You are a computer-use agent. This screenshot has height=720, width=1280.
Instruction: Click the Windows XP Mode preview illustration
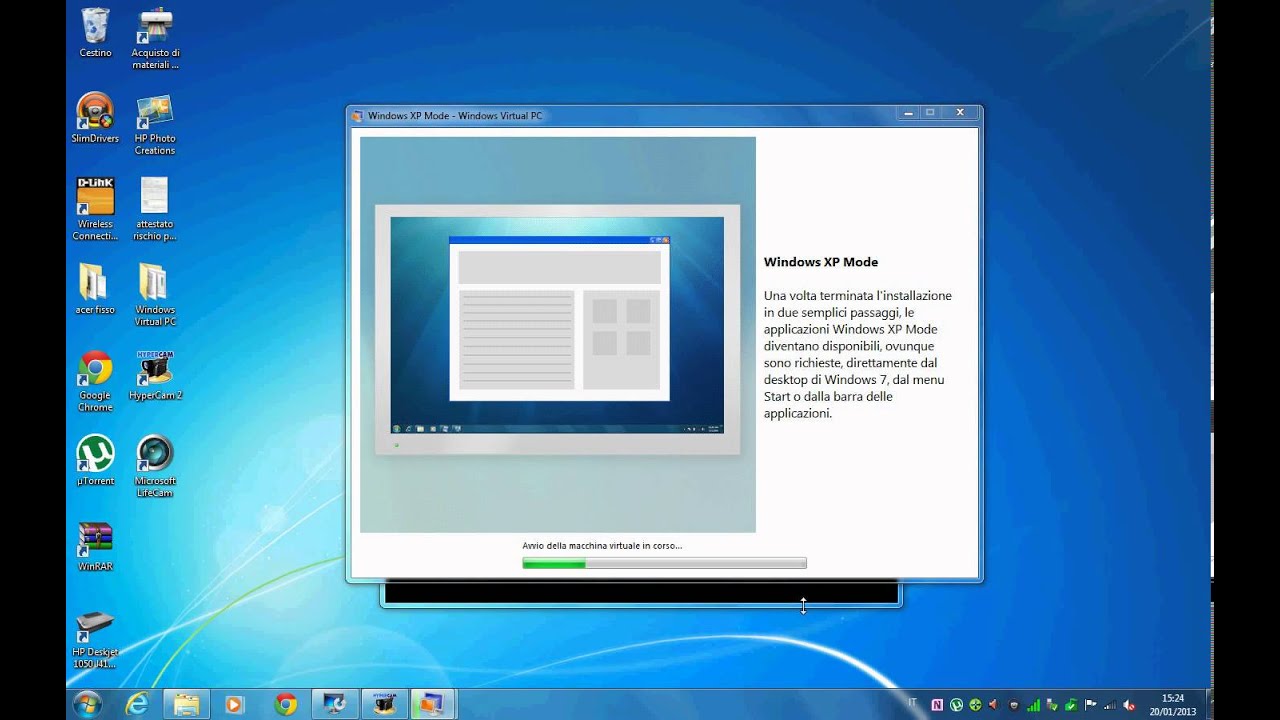(558, 334)
